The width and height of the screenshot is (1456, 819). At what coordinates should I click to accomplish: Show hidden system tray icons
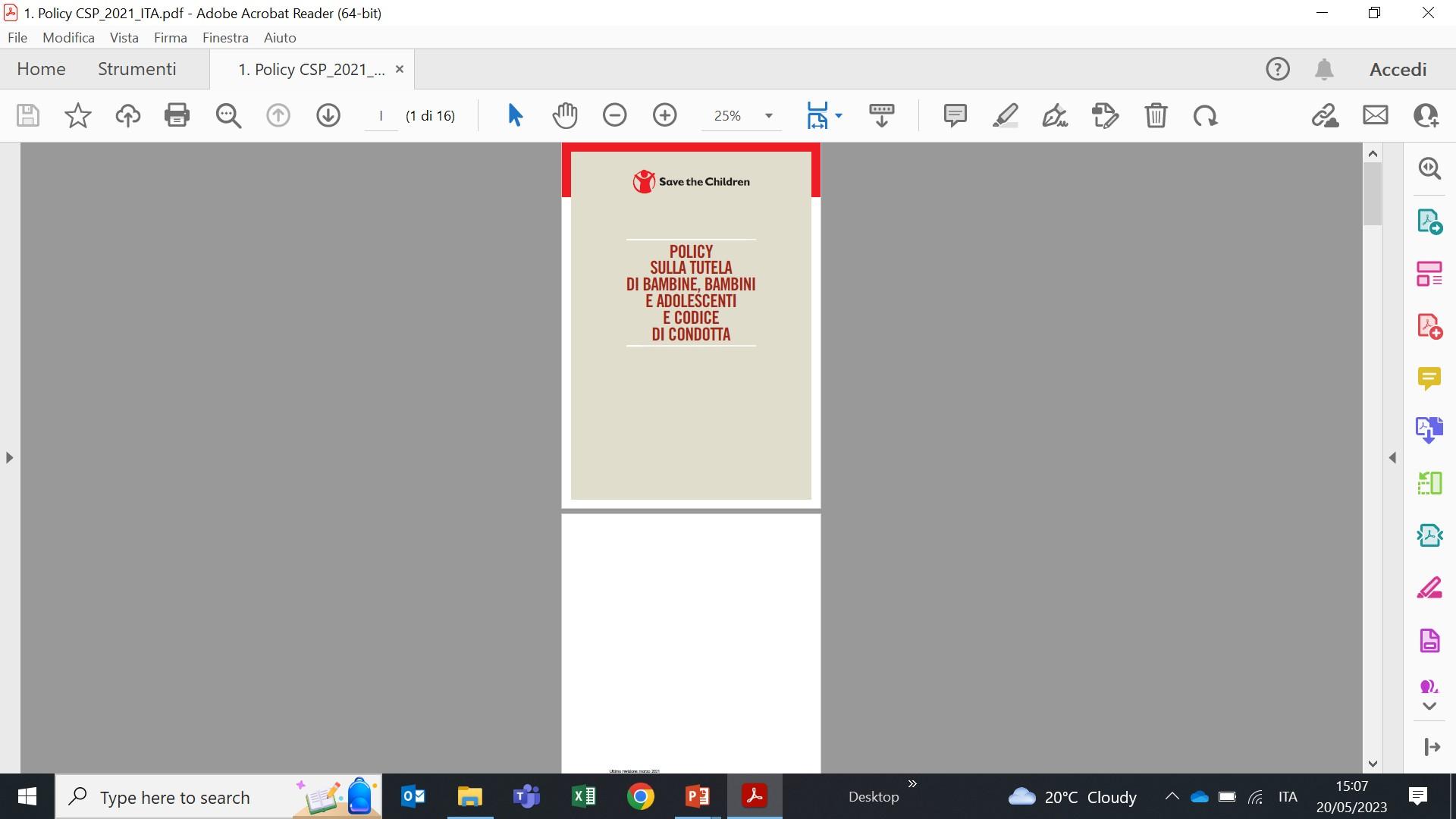(1172, 796)
